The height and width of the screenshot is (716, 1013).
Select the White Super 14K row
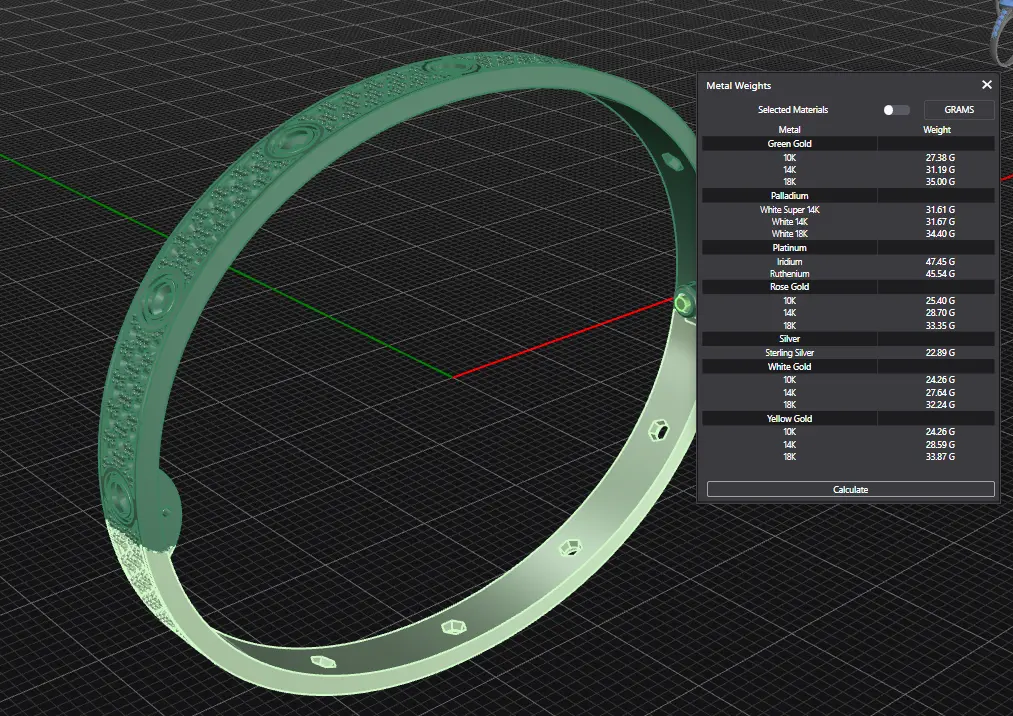coord(848,209)
